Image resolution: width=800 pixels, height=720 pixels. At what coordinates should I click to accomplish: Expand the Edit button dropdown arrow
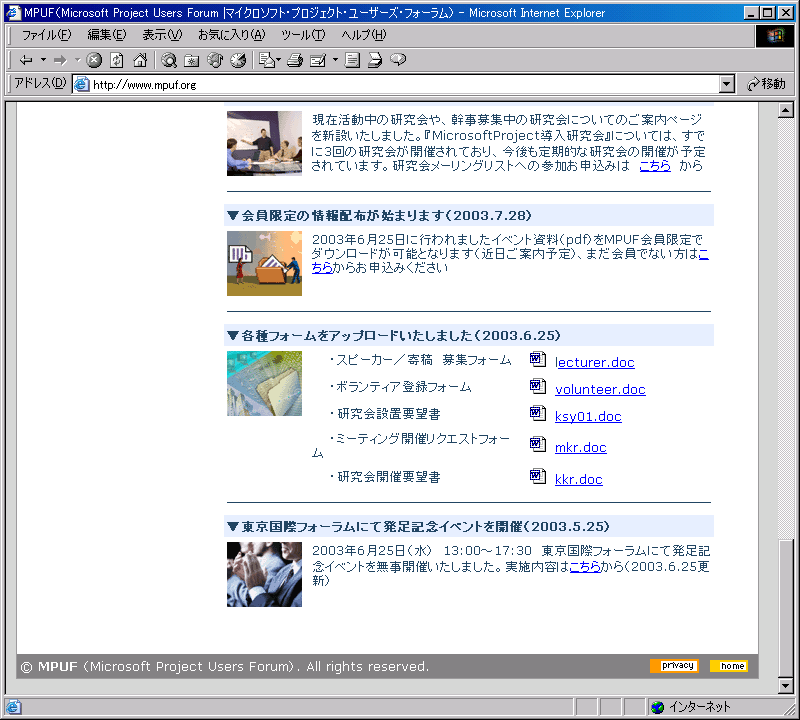tap(335, 60)
